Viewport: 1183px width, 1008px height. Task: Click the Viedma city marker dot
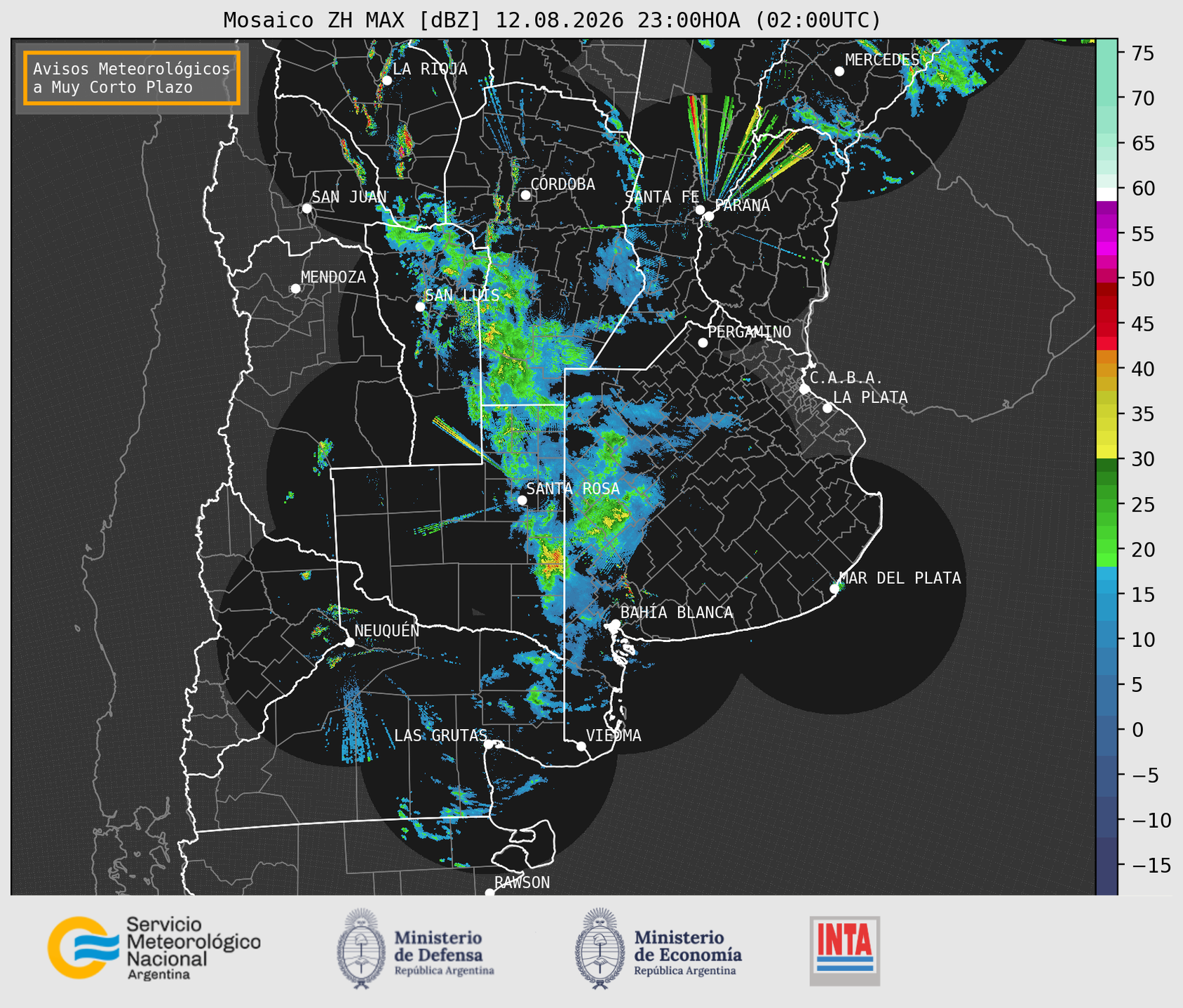tap(581, 746)
